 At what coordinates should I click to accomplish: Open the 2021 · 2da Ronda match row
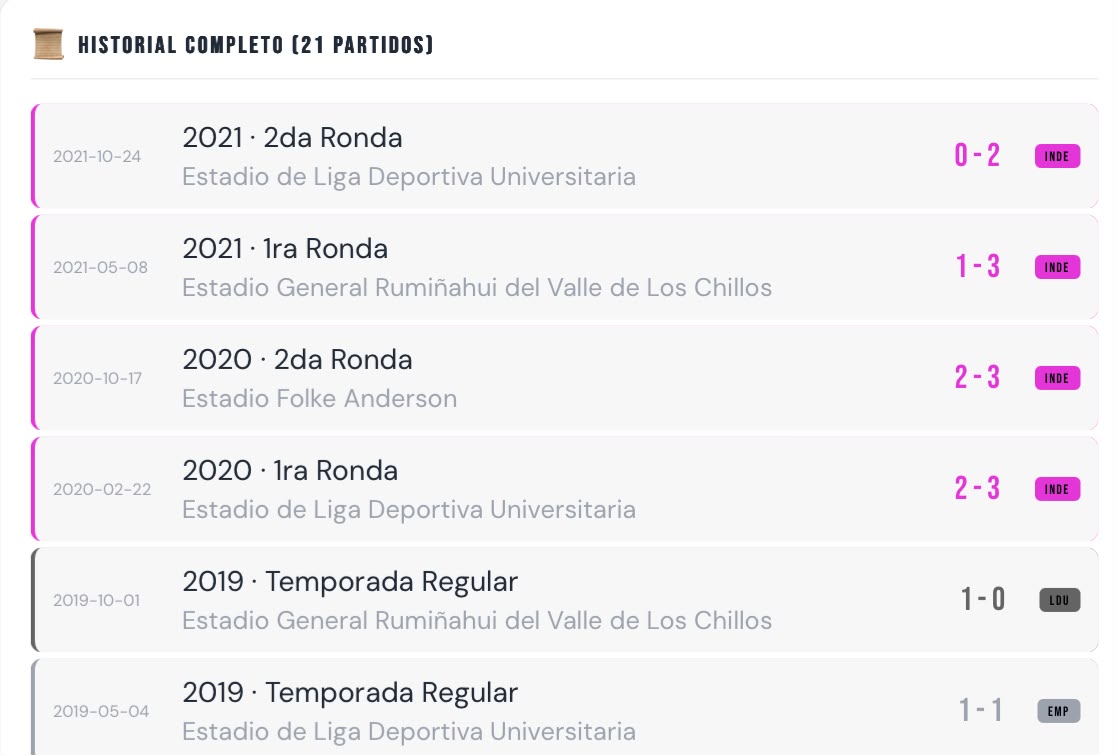click(x=565, y=156)
